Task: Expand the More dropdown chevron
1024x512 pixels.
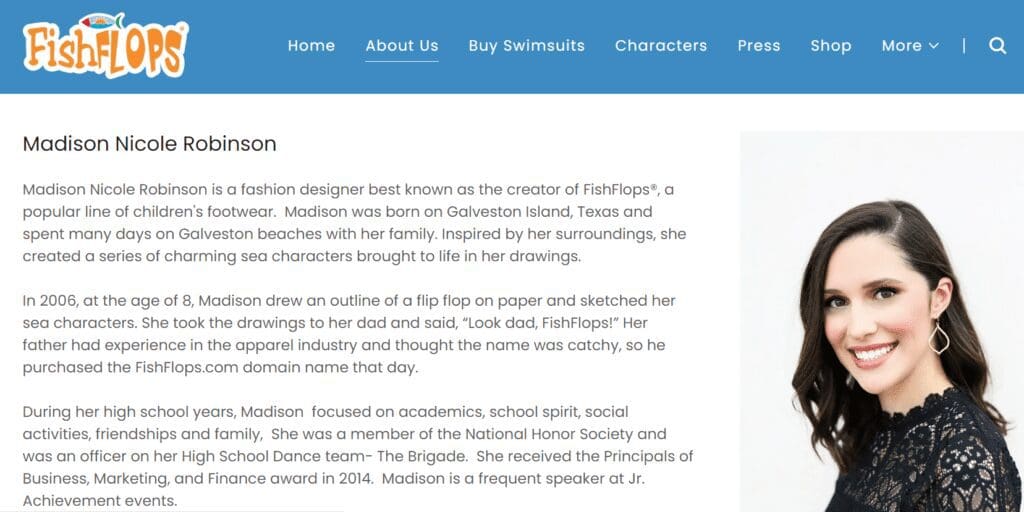Action: [934, 46]
